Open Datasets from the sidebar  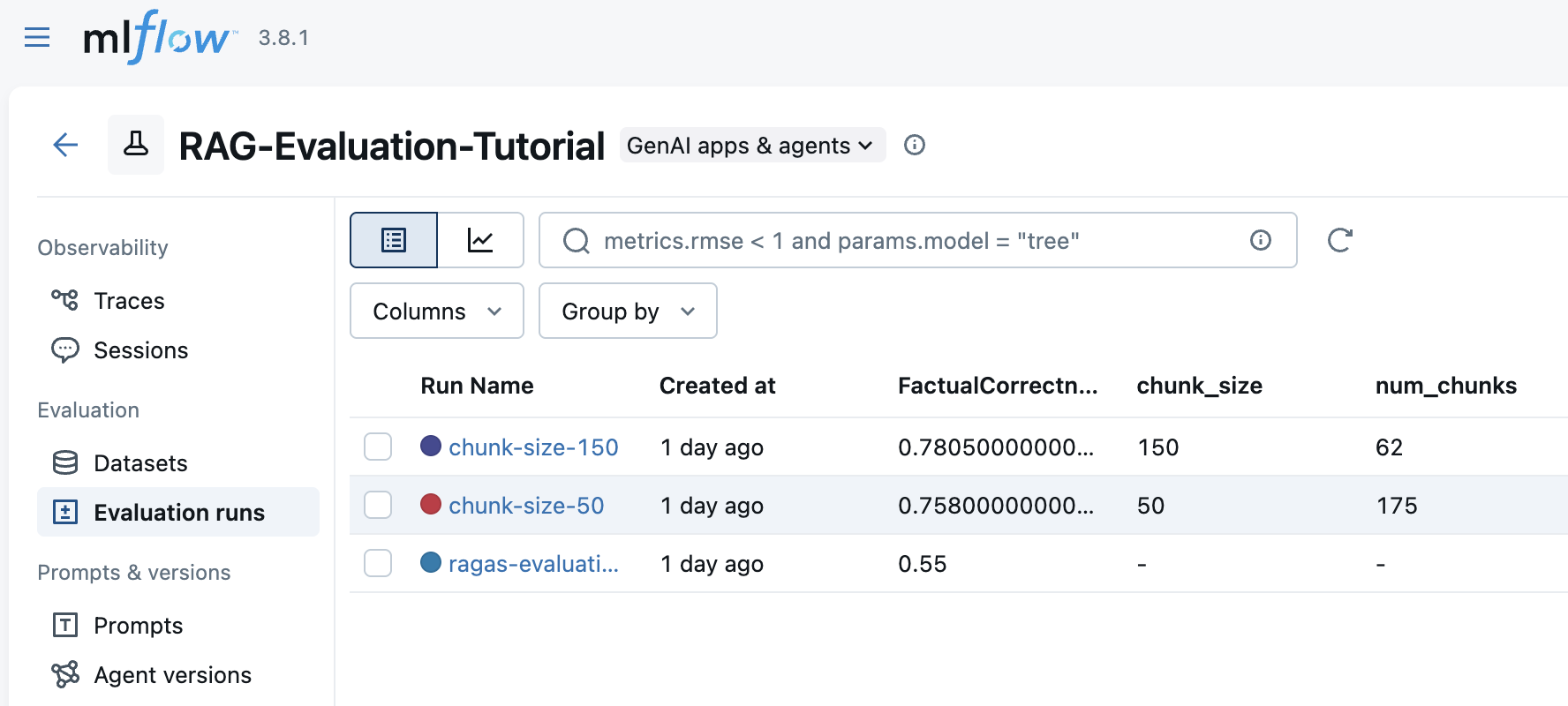(140, 463)
